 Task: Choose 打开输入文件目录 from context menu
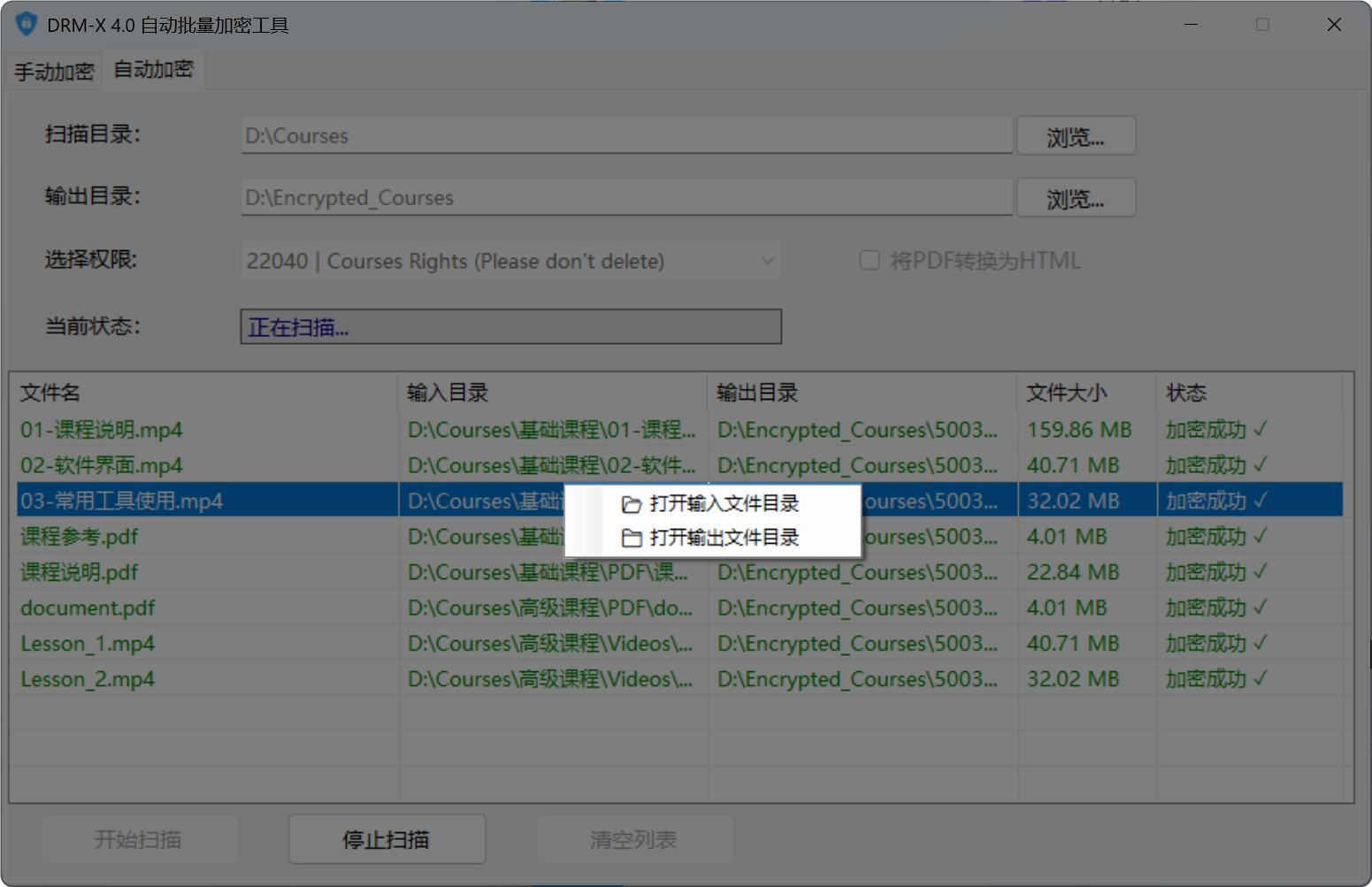click(x=724, y=504)
